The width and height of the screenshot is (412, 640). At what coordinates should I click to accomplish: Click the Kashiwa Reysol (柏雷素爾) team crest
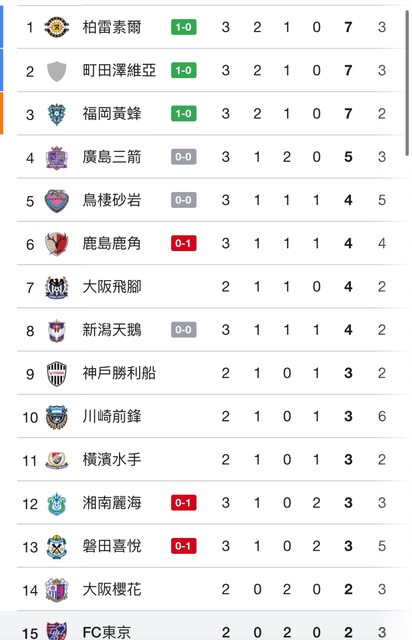coord(56,27)
